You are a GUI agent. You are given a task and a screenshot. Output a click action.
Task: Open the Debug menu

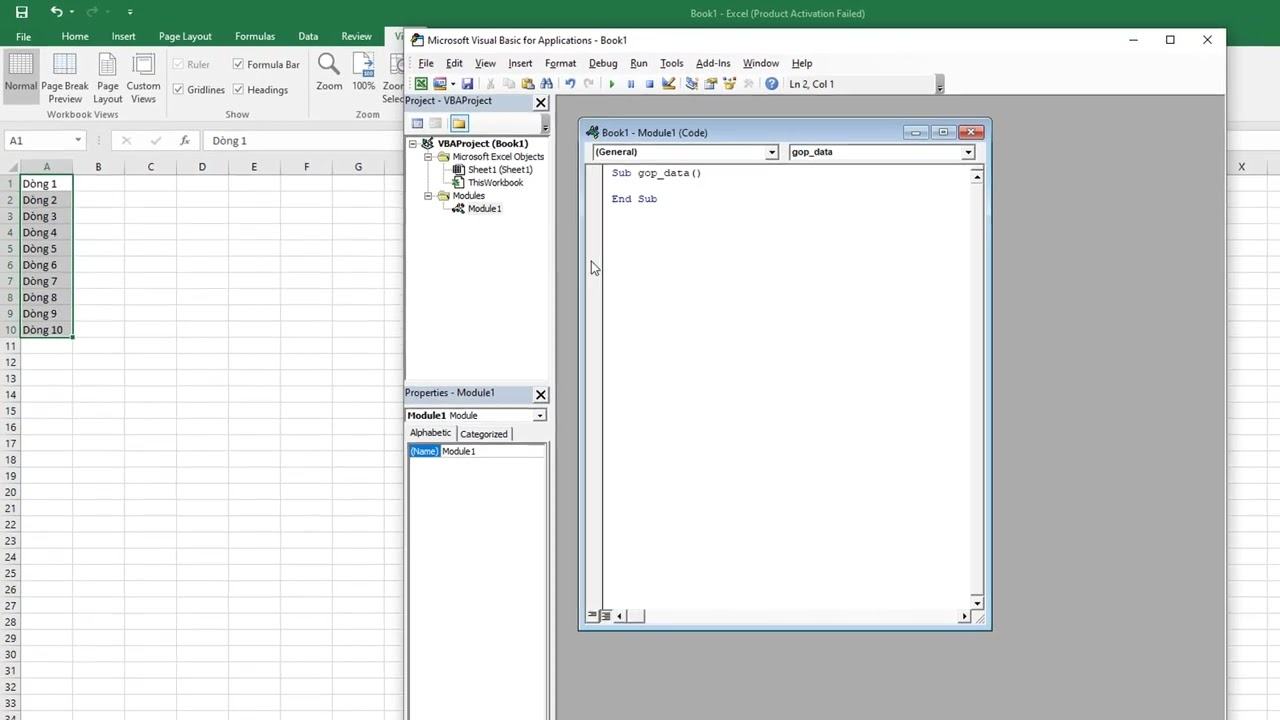click(x=603, y=63)
